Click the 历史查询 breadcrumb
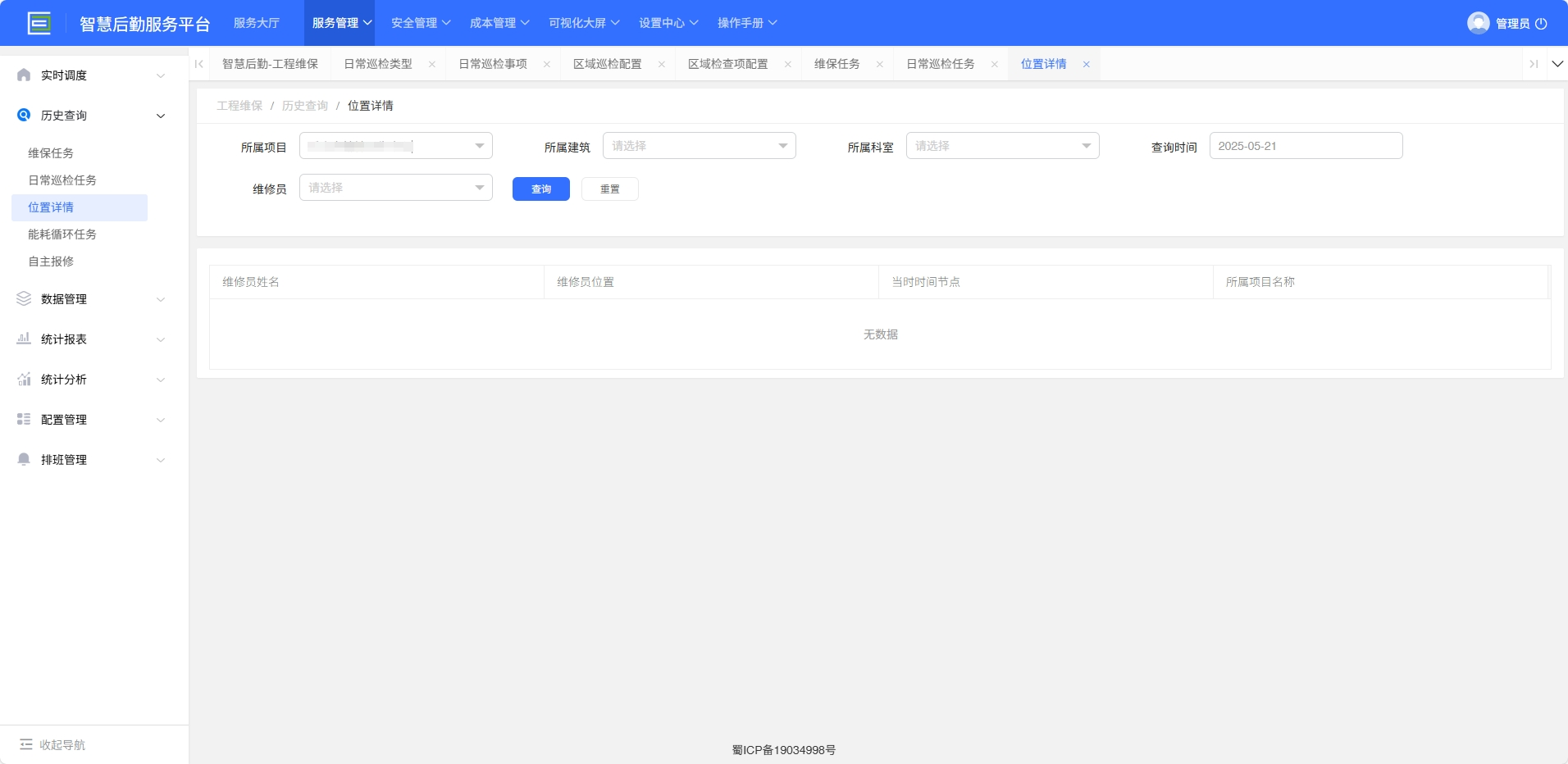The image size is (1568, 764). pyautogui.click(x=305, y=106)
